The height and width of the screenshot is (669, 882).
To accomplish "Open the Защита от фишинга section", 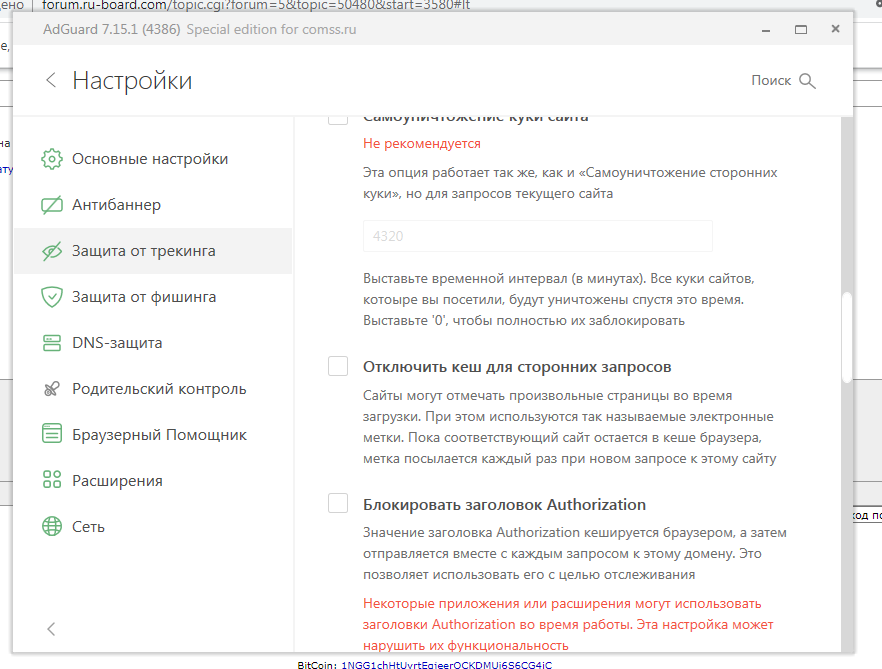I will 152,297.
